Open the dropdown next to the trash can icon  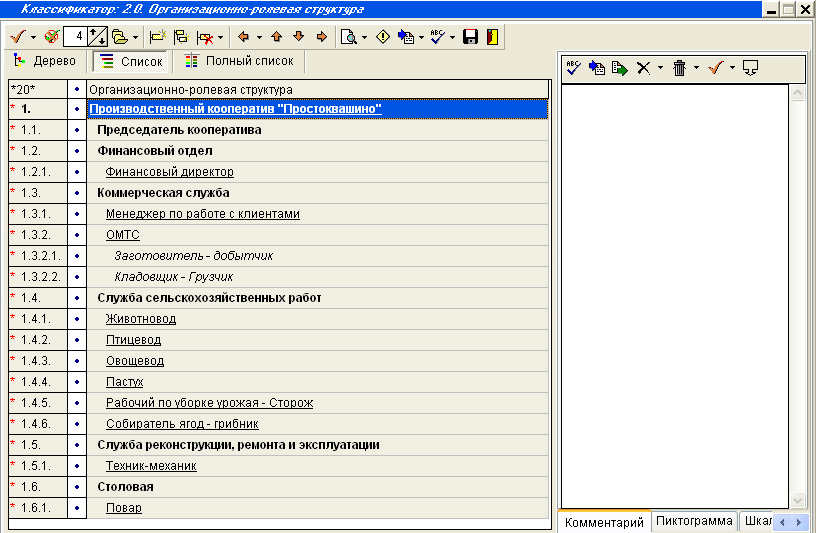[696, 68]
